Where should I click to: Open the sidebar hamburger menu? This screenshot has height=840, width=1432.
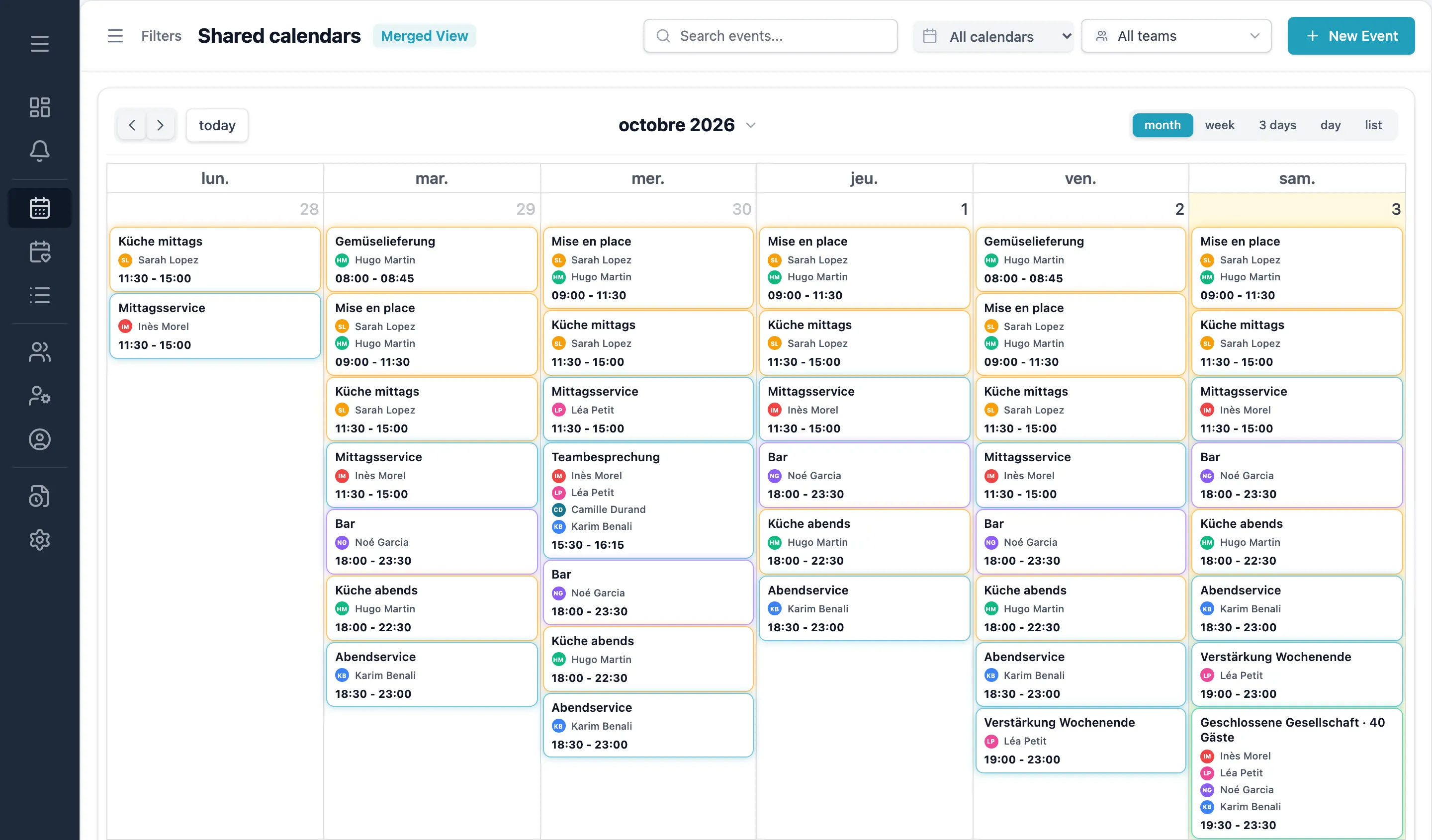[39, 43]
